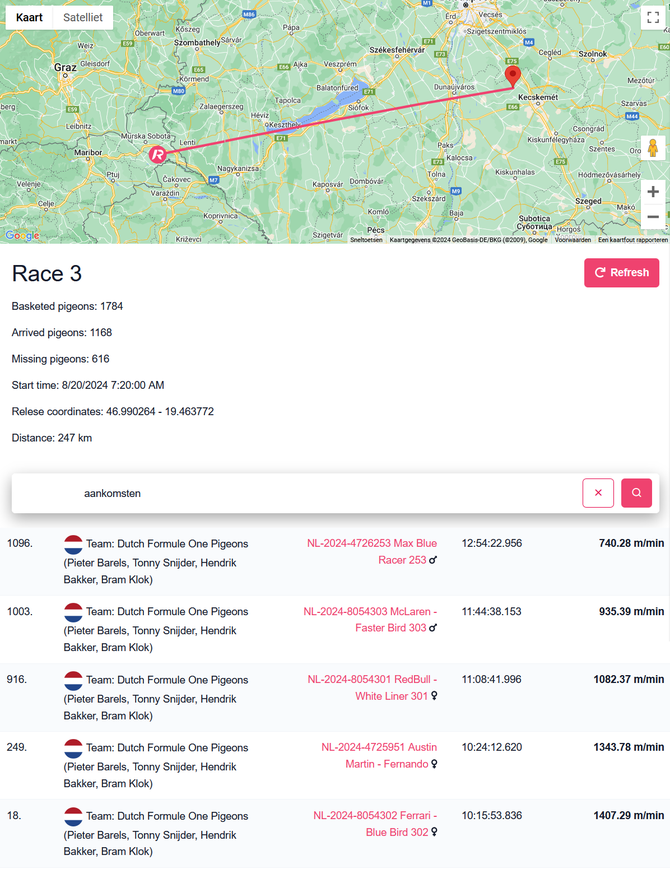This screenshot has width=670, height=869.
Task: Click Distance: 247 km text
Action: point(52,438)
